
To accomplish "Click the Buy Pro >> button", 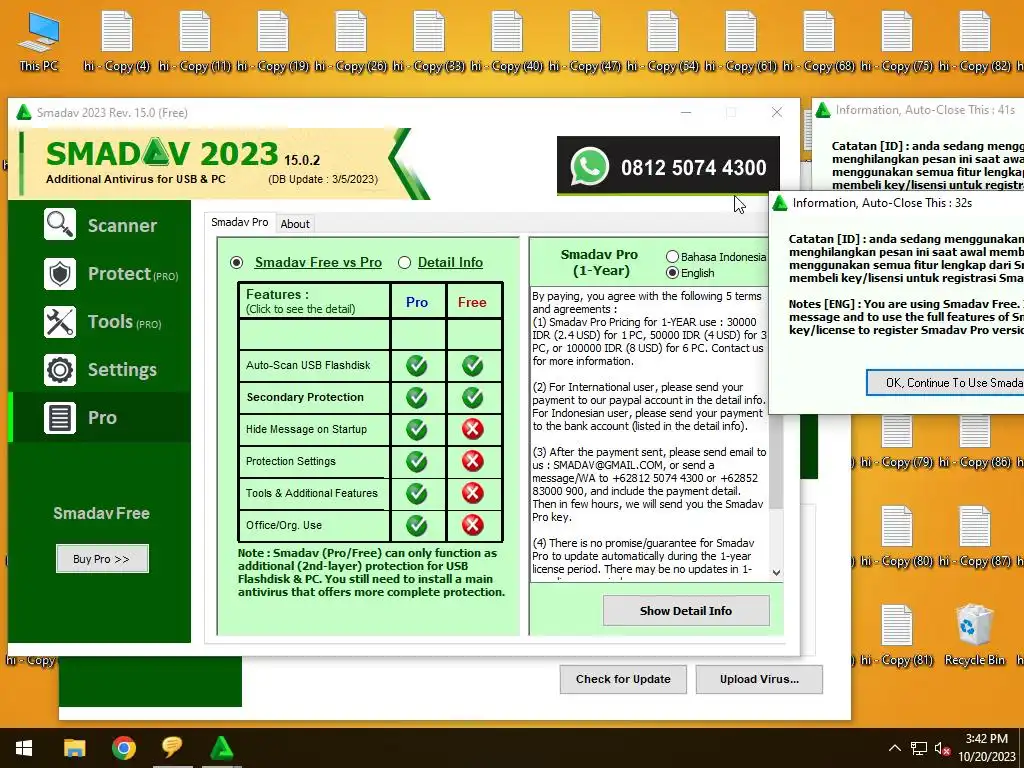I will pos(102,559).
